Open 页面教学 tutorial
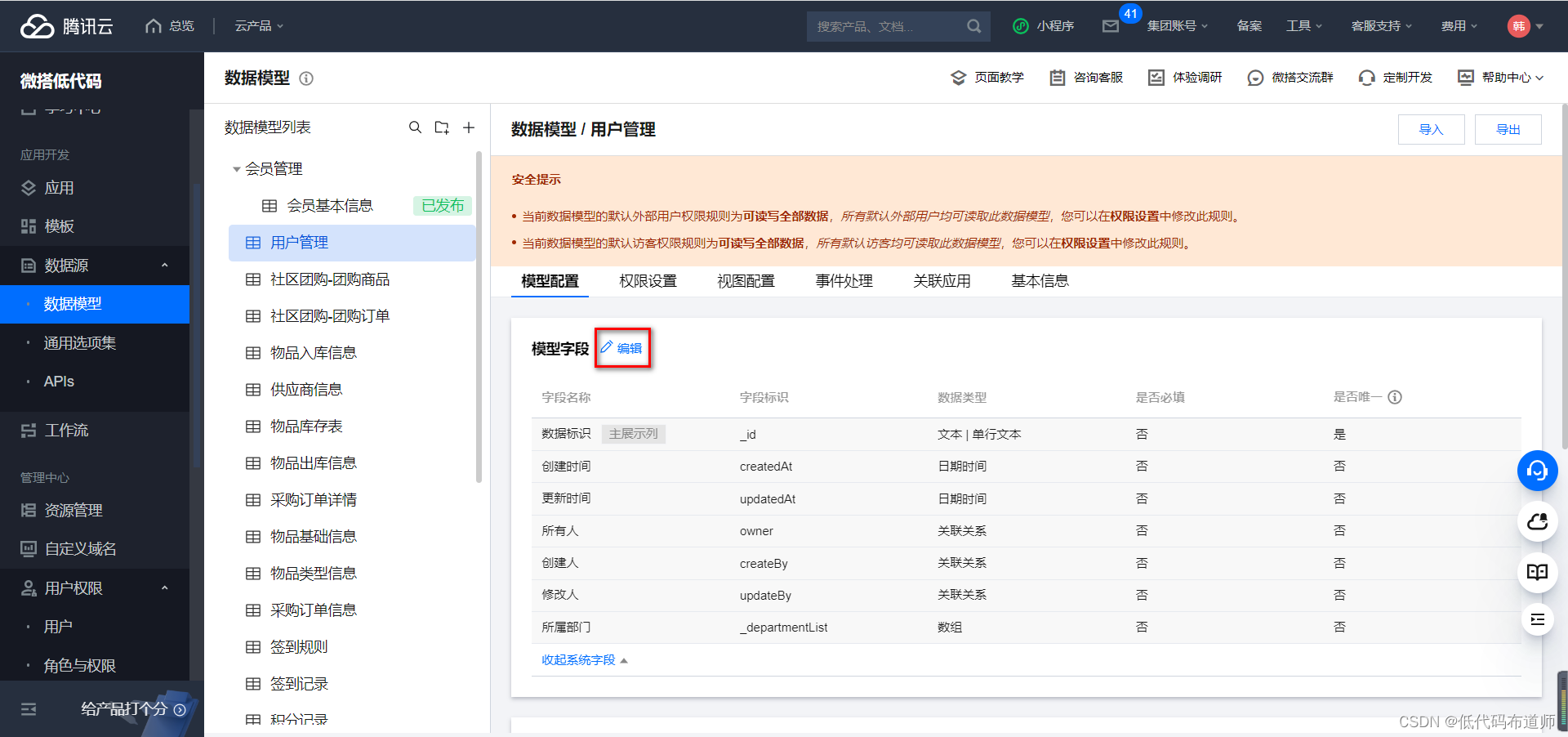 click(987, 78)
